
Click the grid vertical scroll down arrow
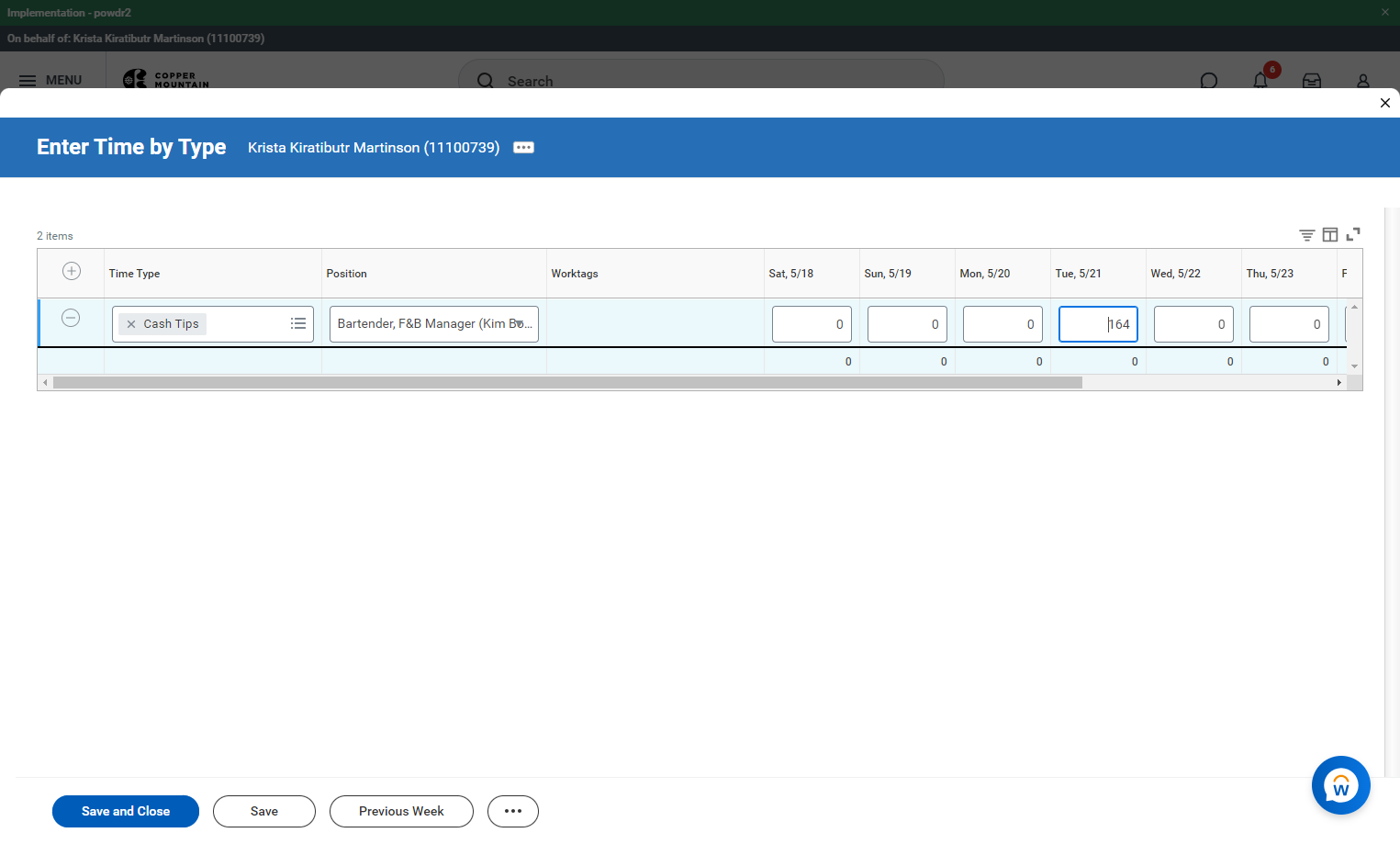(1354, 366)
